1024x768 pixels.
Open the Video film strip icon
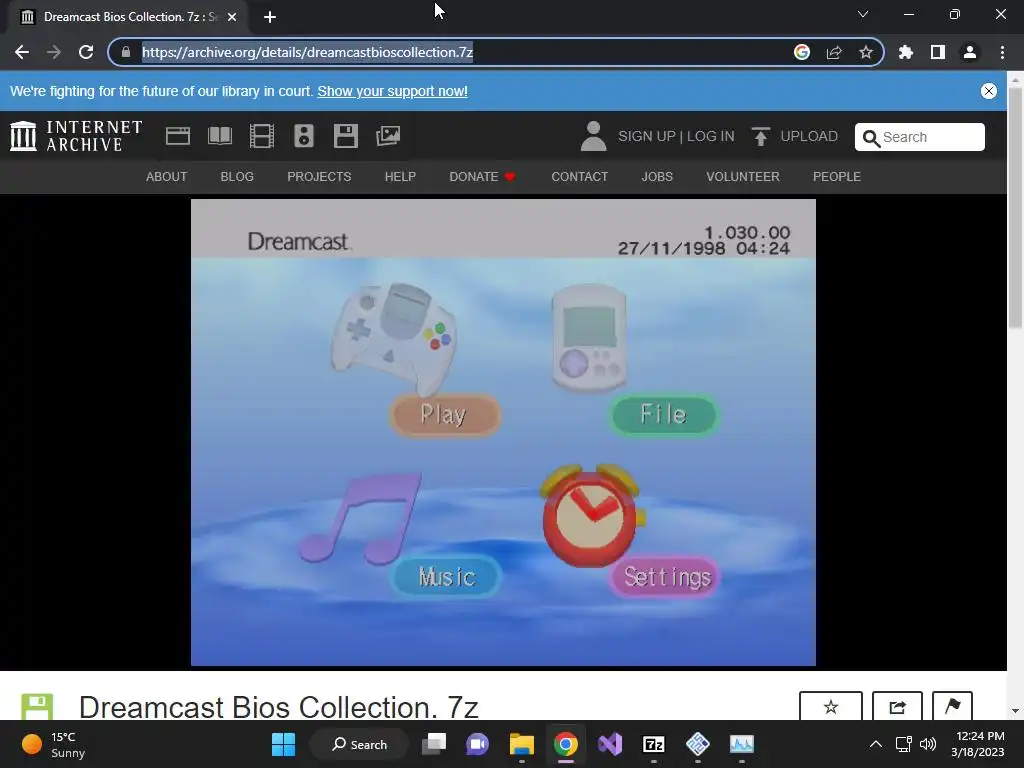coord(262,136)
